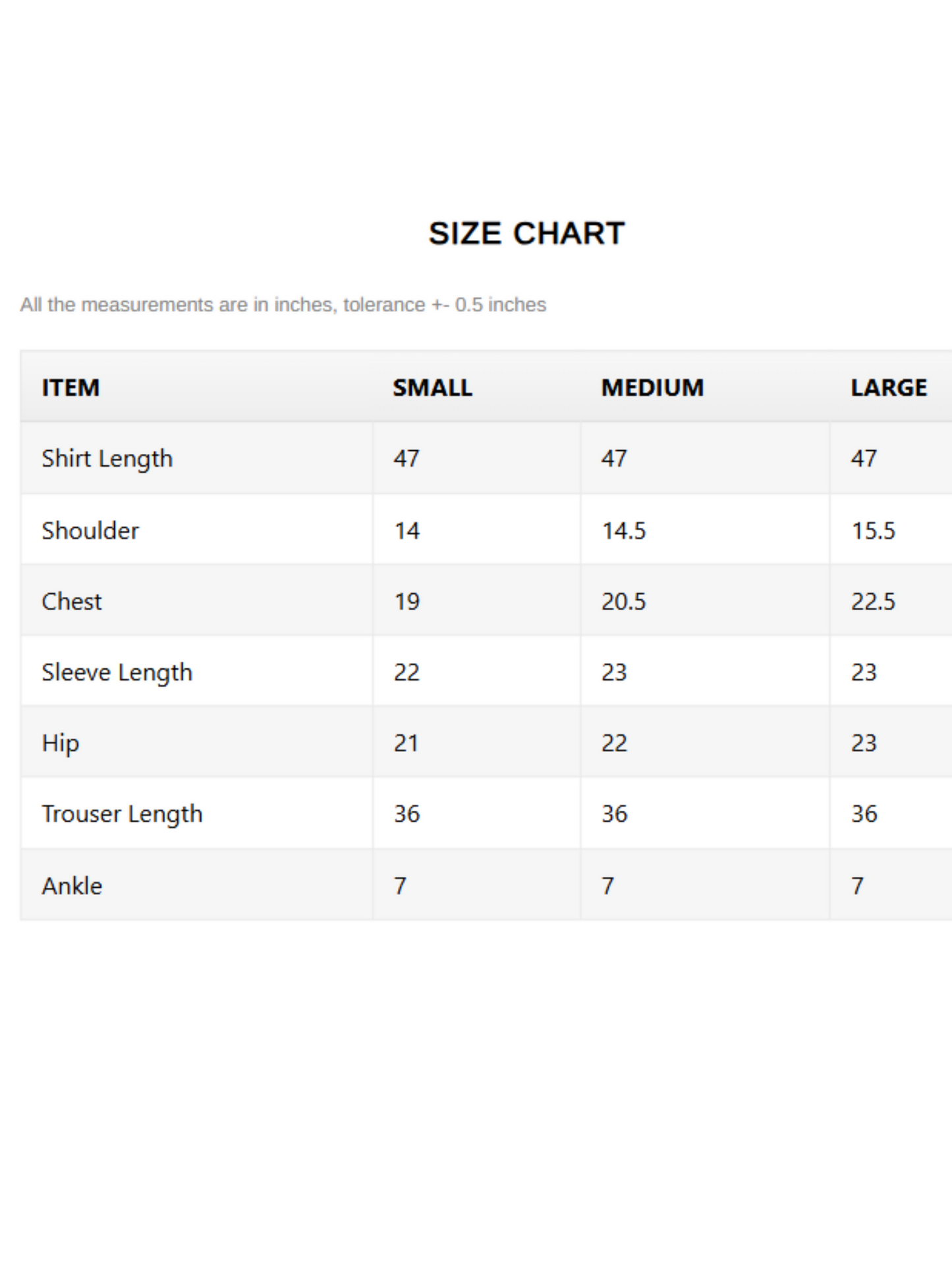
Task: Click the medium Shoulder value 14.5
Action: (x=623, y=531)
